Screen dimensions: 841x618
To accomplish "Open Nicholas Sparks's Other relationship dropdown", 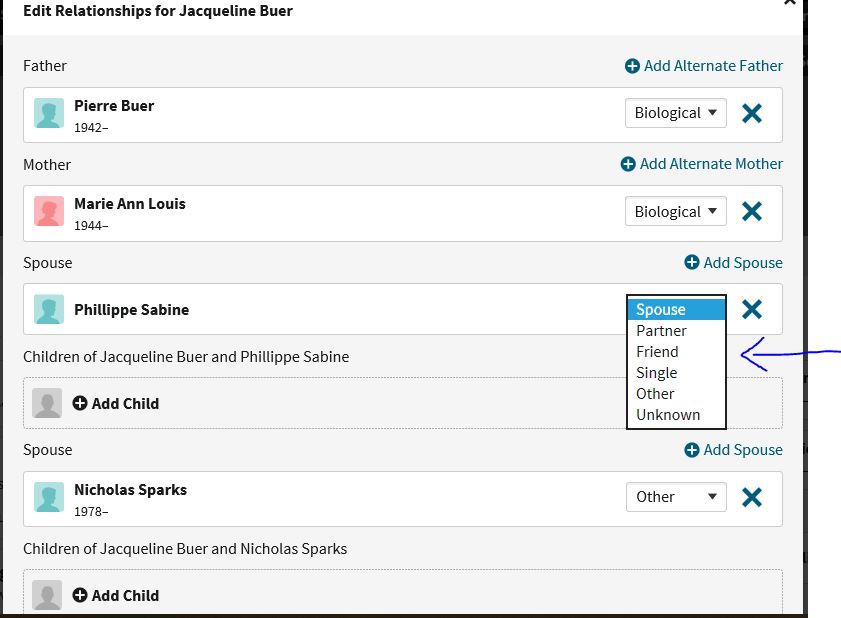I will [x=676, y=497].
